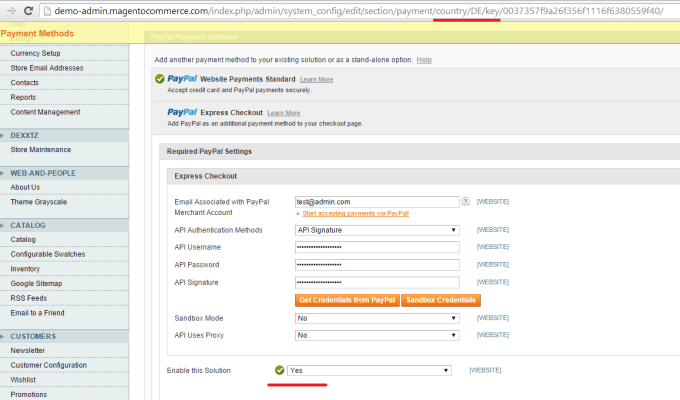The height and width of the screenshot is (400, 680).
Task: Click the small triangle before Start accepting payments
Action: (x=298, y=213)
